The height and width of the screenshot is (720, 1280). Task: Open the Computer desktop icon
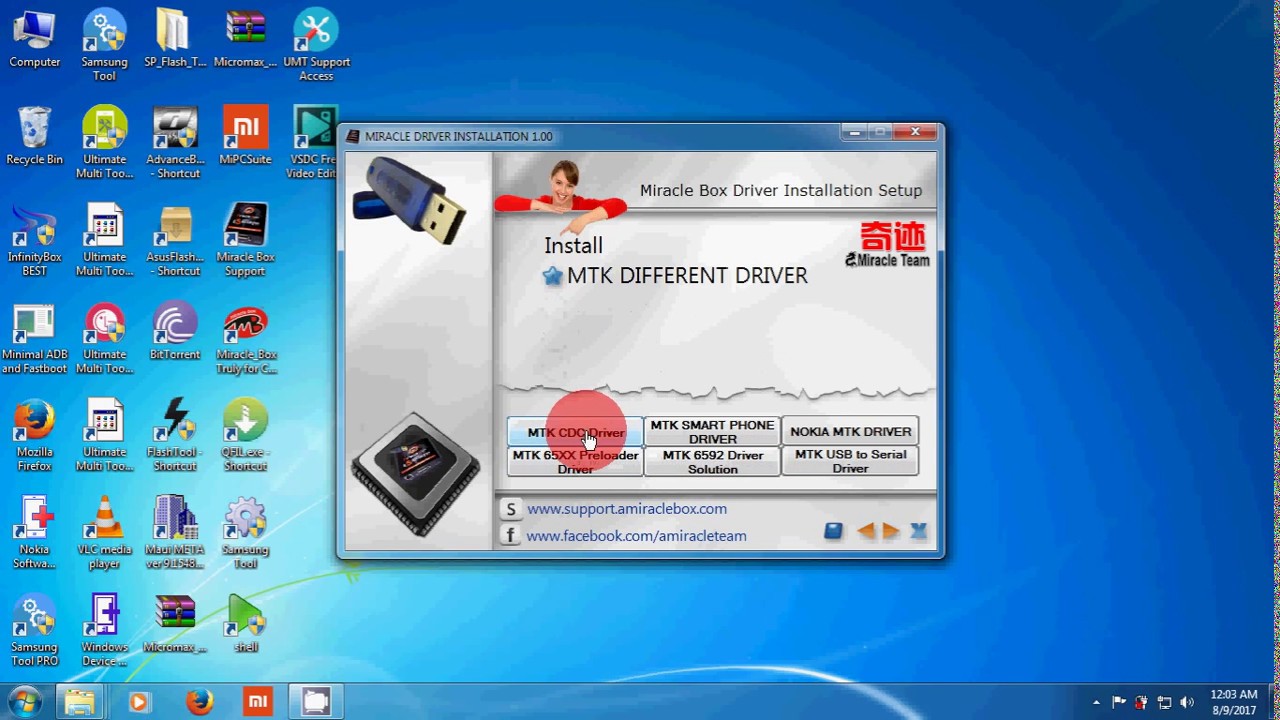[35, 39]
